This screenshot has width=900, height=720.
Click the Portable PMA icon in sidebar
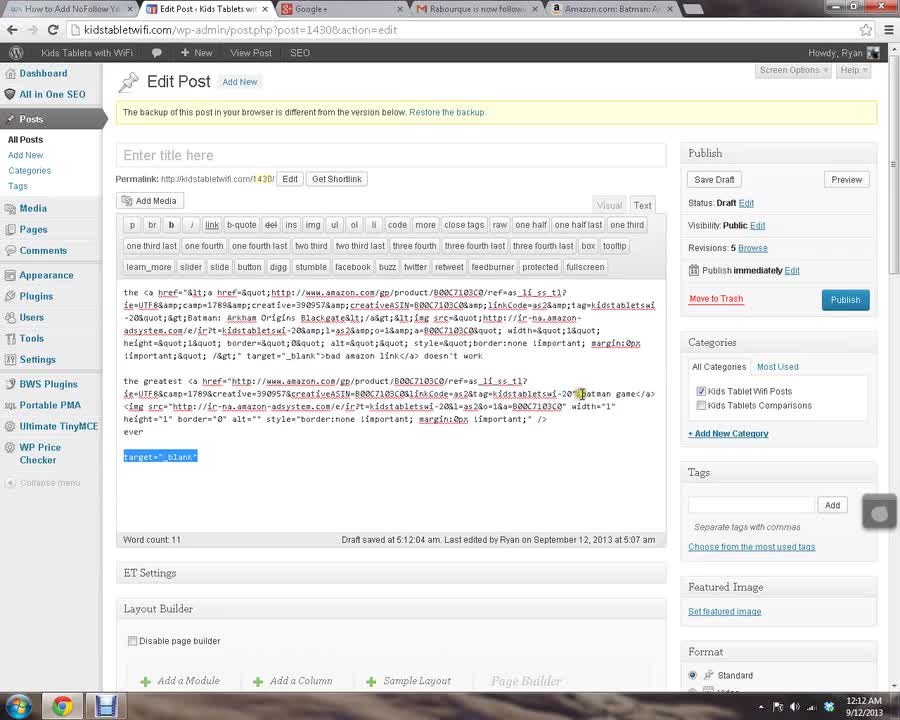10,405
